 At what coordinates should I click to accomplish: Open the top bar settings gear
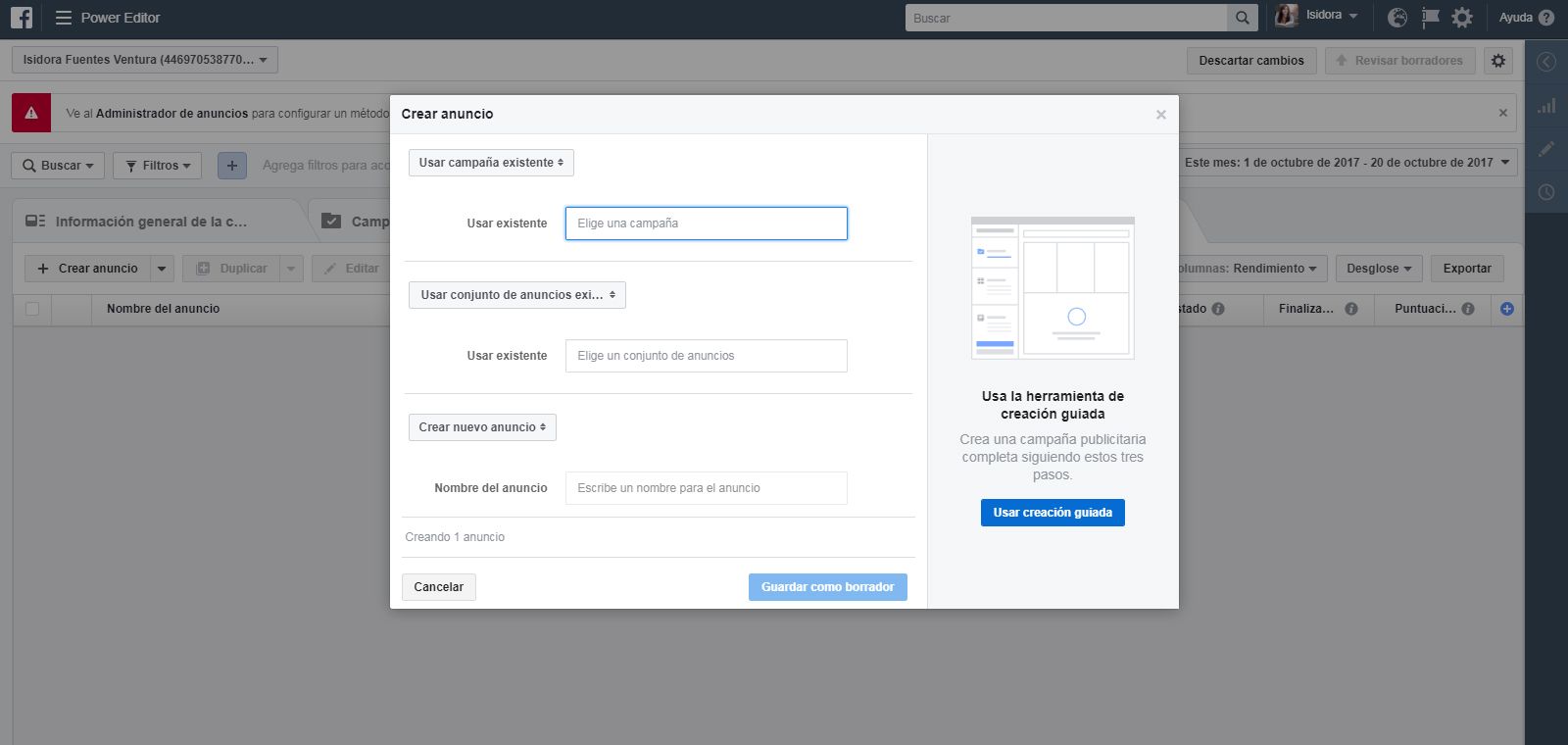pyautogui.click(x=1462, y=18)
